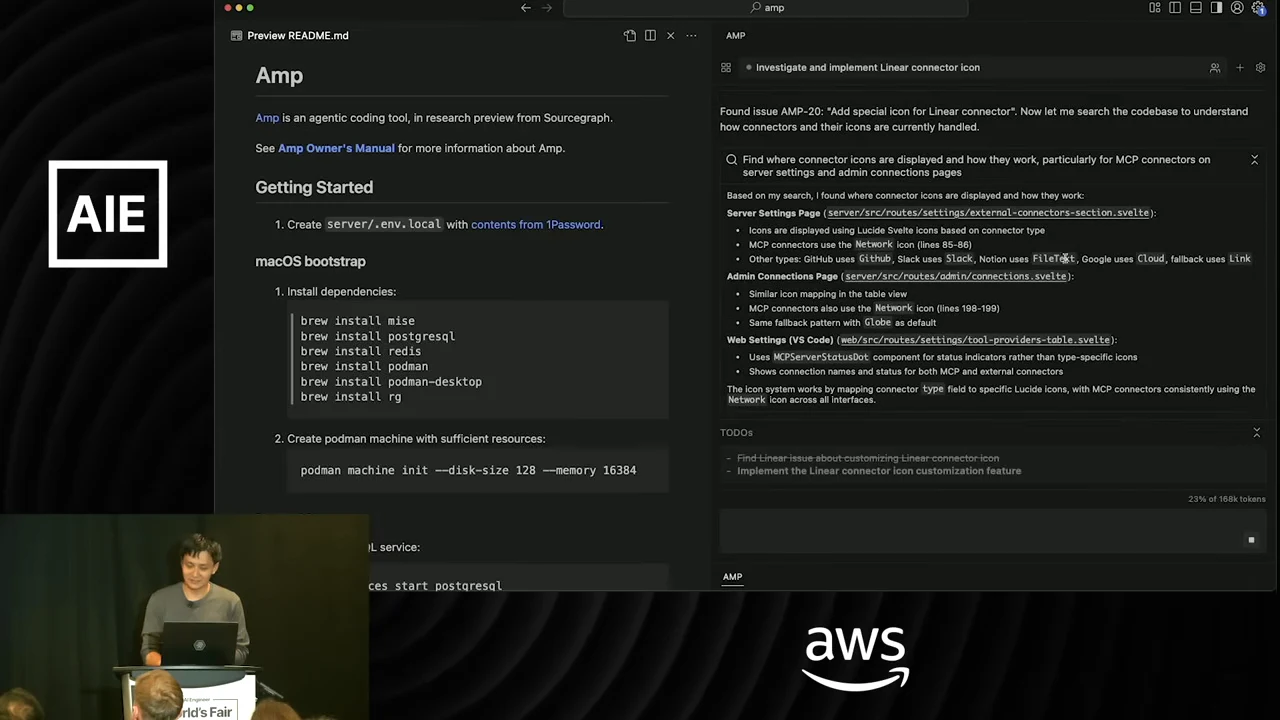Click the 23% of 168k tokens indicator

click(x=1227, y=499)
